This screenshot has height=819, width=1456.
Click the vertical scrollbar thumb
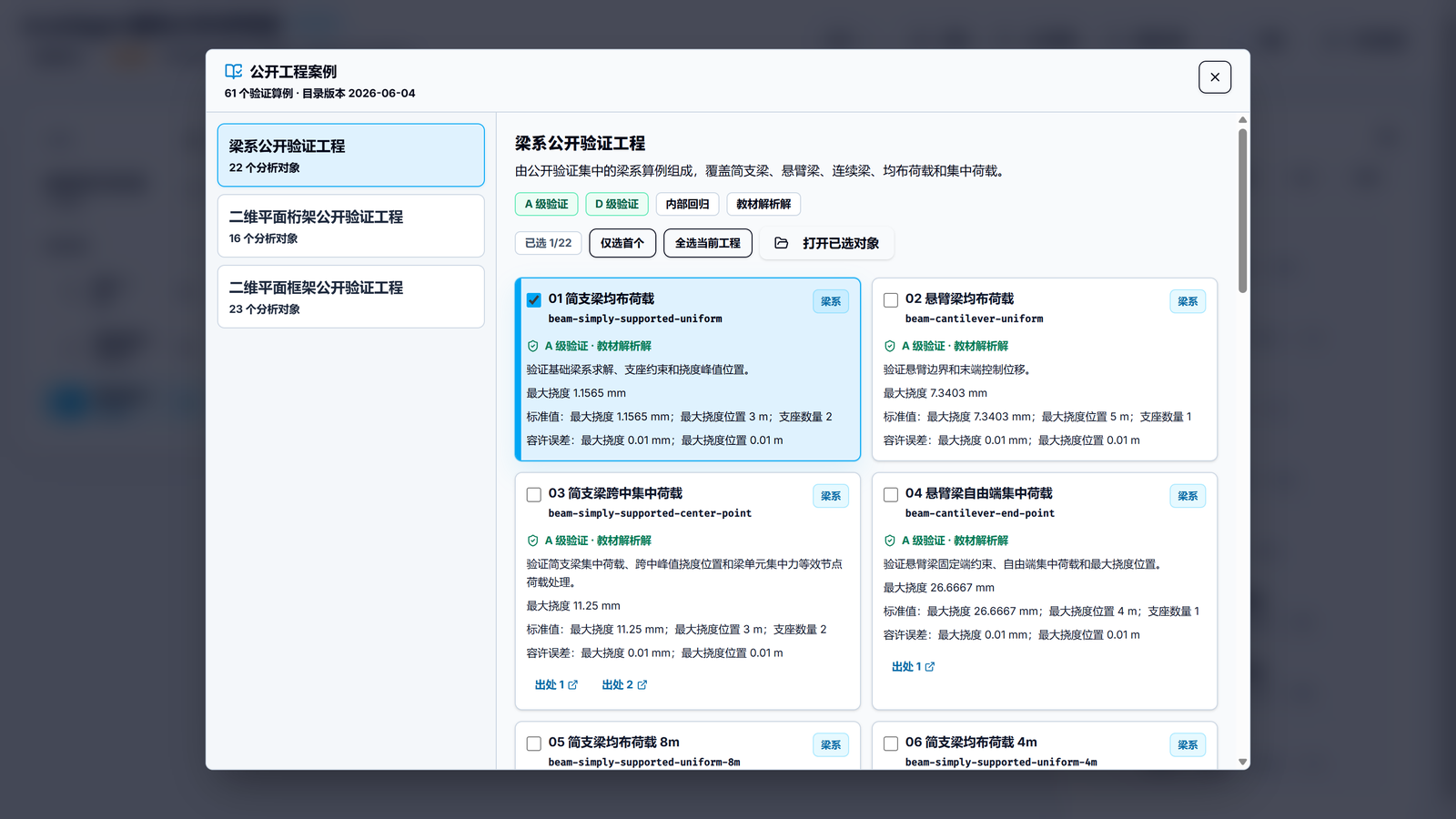coord(1242,210)
